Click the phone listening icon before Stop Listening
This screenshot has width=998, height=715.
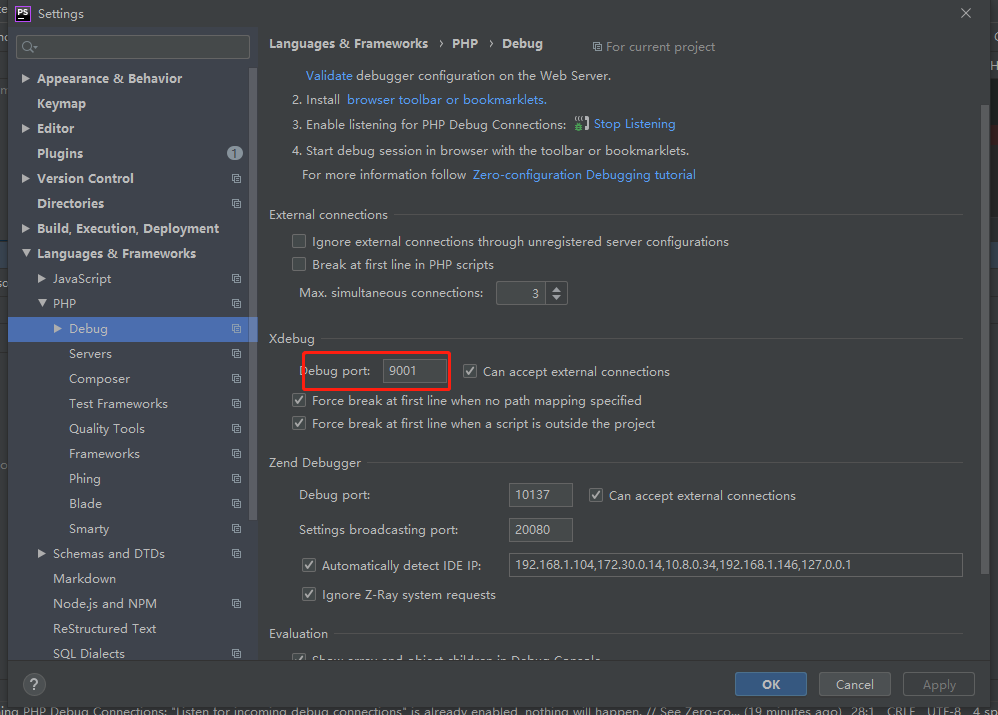tap(581, 124)
